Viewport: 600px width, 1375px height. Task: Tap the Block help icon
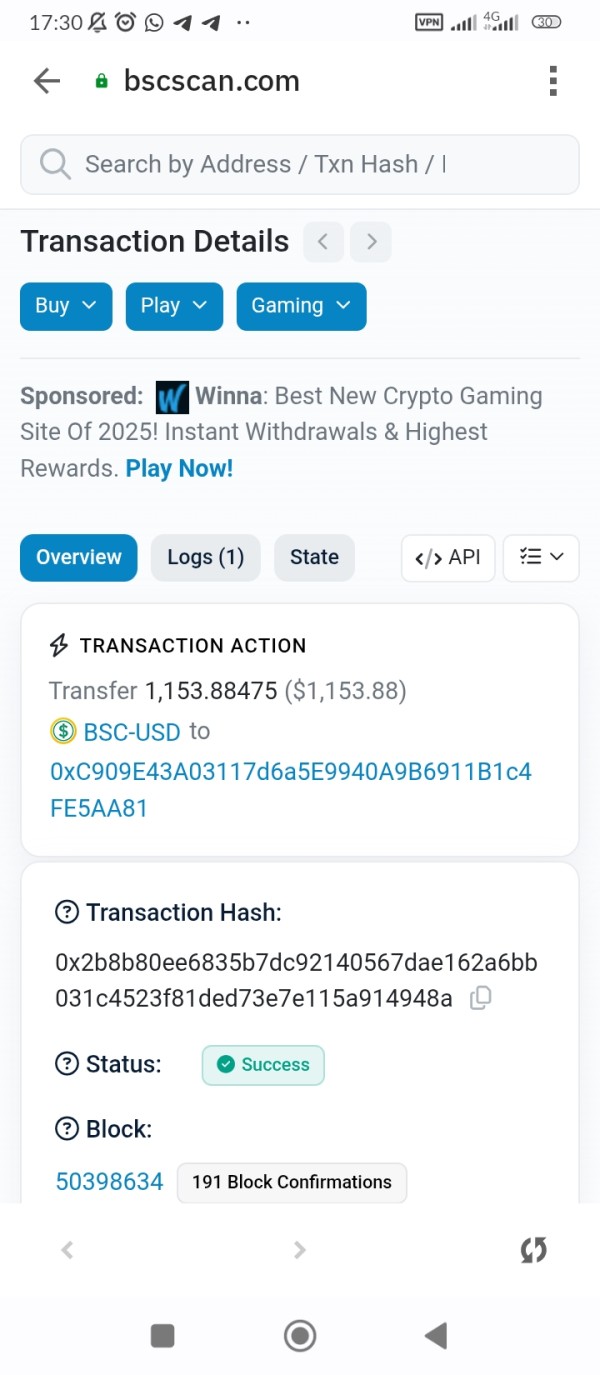(67, 1129)
